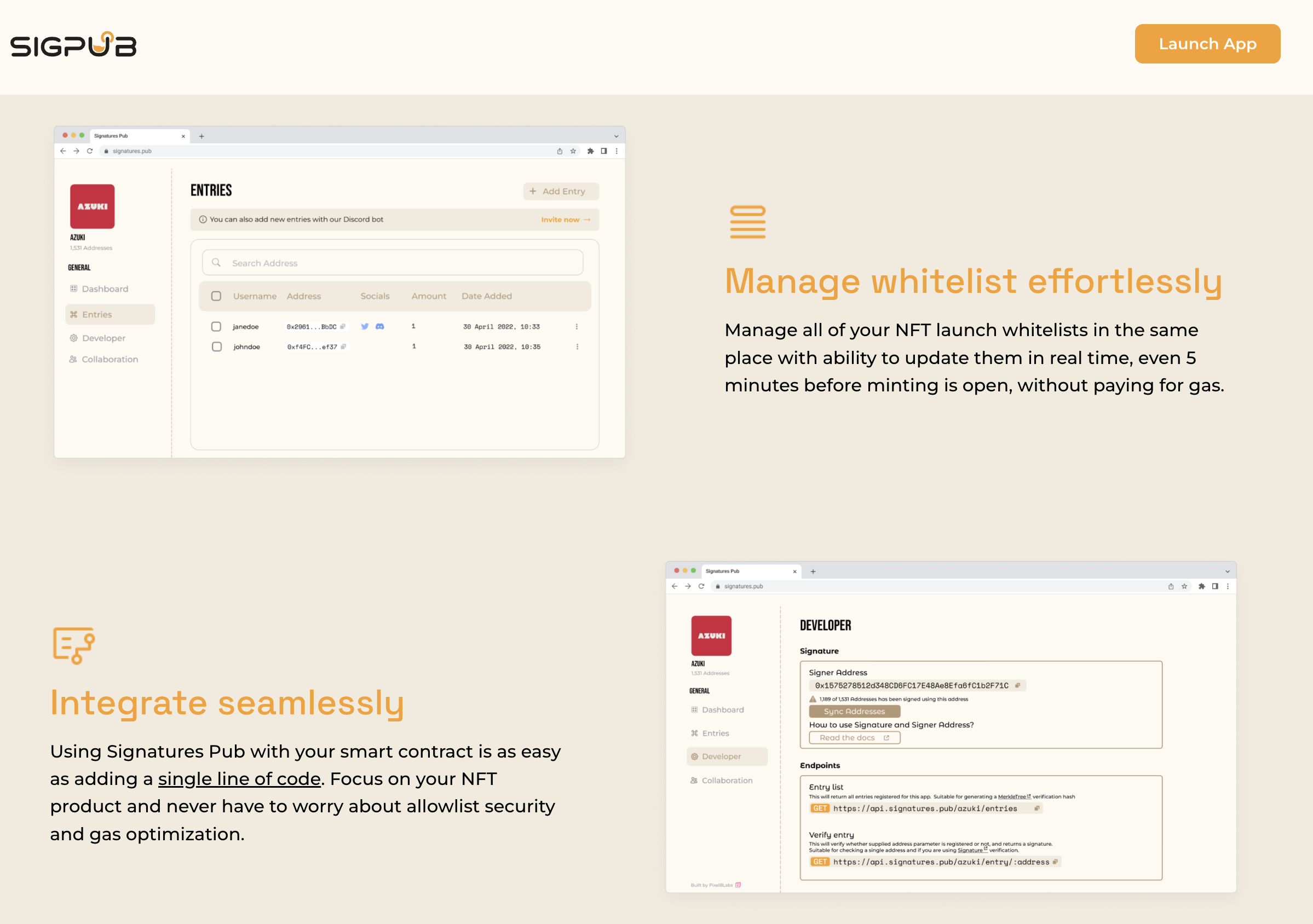Screen dimensions: 1313x924
Task: Click the bookmark star in the Entries screenshot browser
Action: pyautogui.click(x=573, y=151)
